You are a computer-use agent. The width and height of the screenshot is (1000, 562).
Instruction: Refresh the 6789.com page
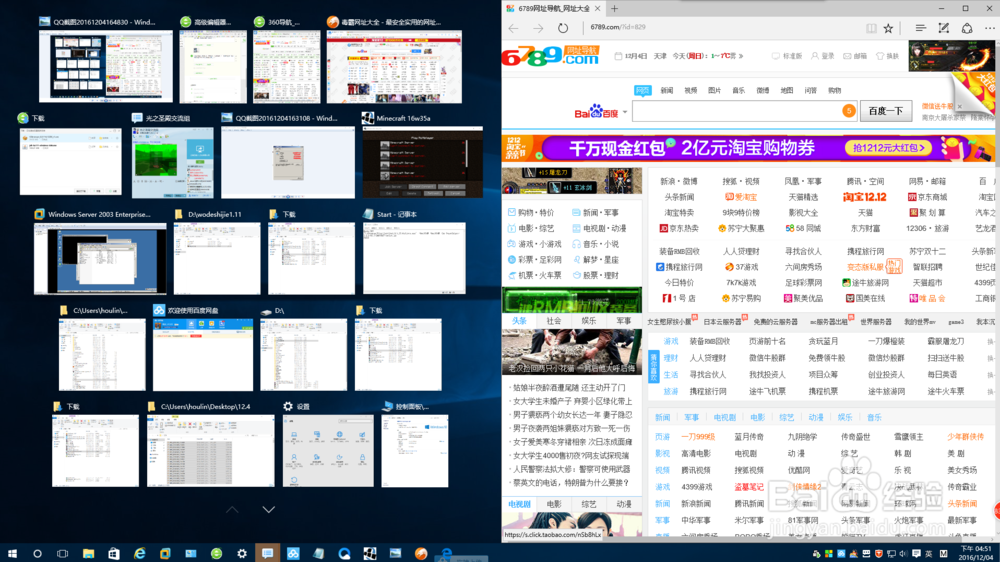[x=562, y=28]
